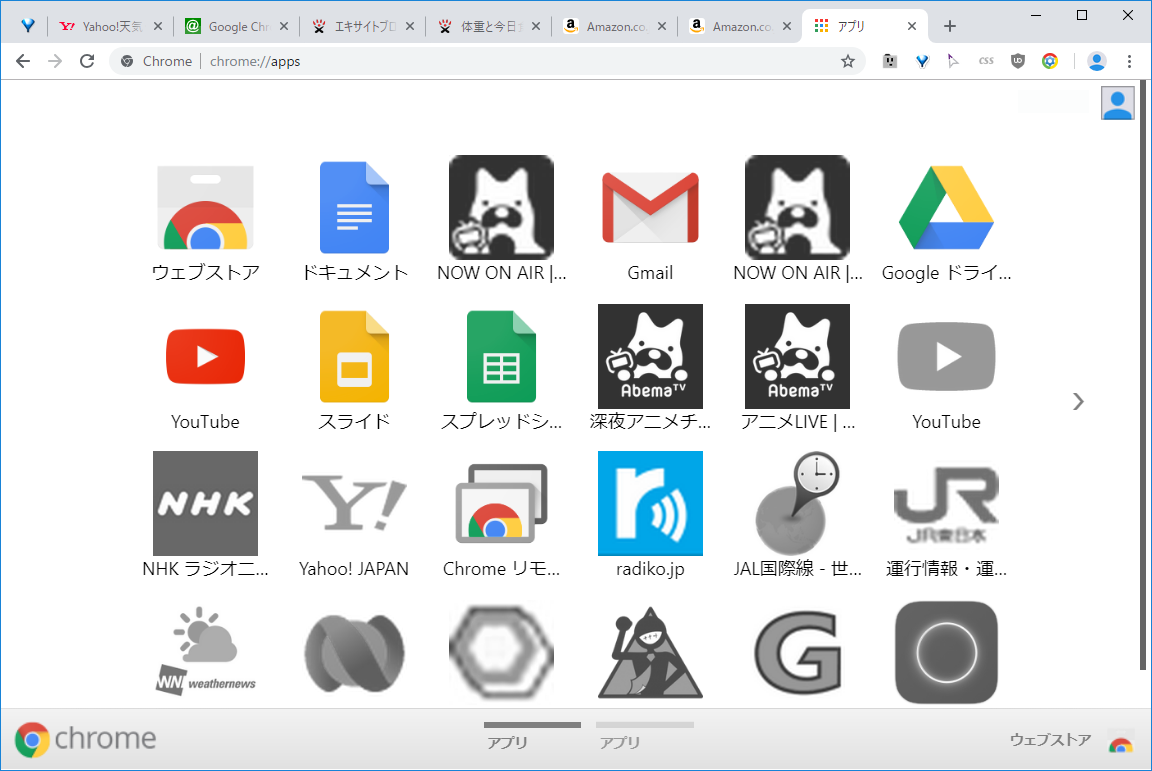Launch the weathernews app
This screenshot has height=771, width=1152.
pos(205,653)
